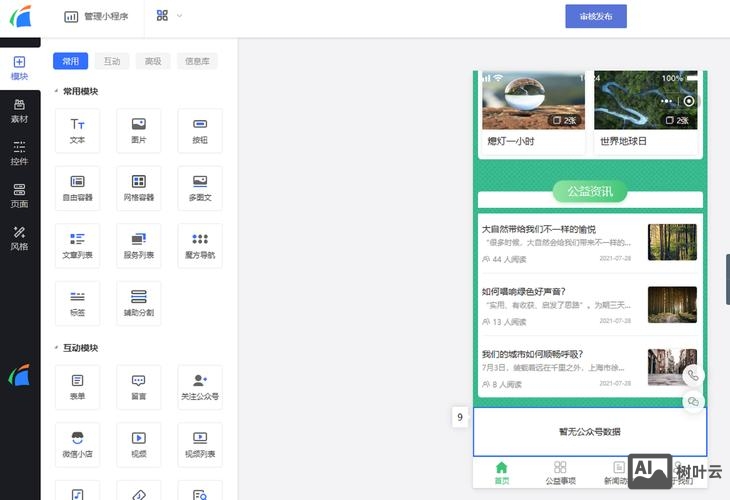The width and height of the screenshot is (730, 500).
Task: Collapse the 互动模块 section
Action: pyautogui.click(x=56, y=348)
